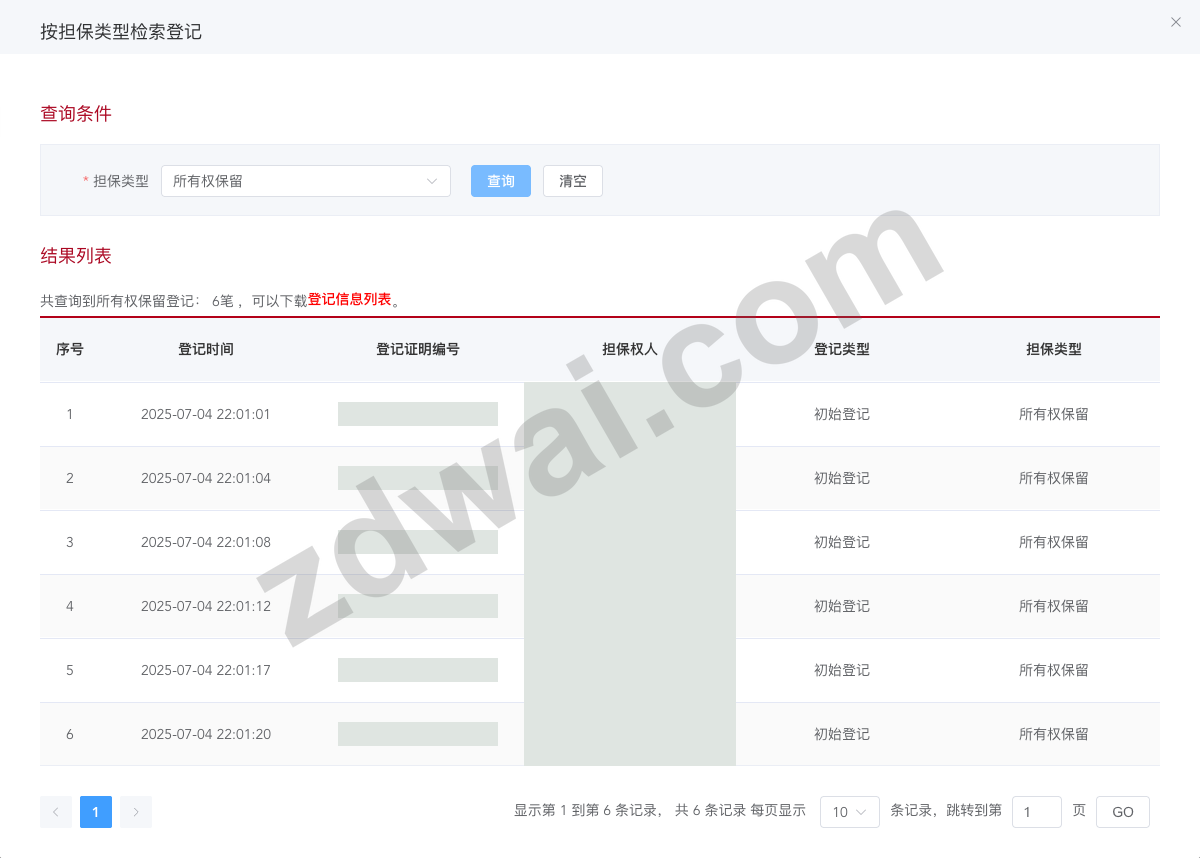This screenshot has height=858, width=1200.
Task: Select the row timestamp 2025-07-04 22:01:04
Action: 206,478
